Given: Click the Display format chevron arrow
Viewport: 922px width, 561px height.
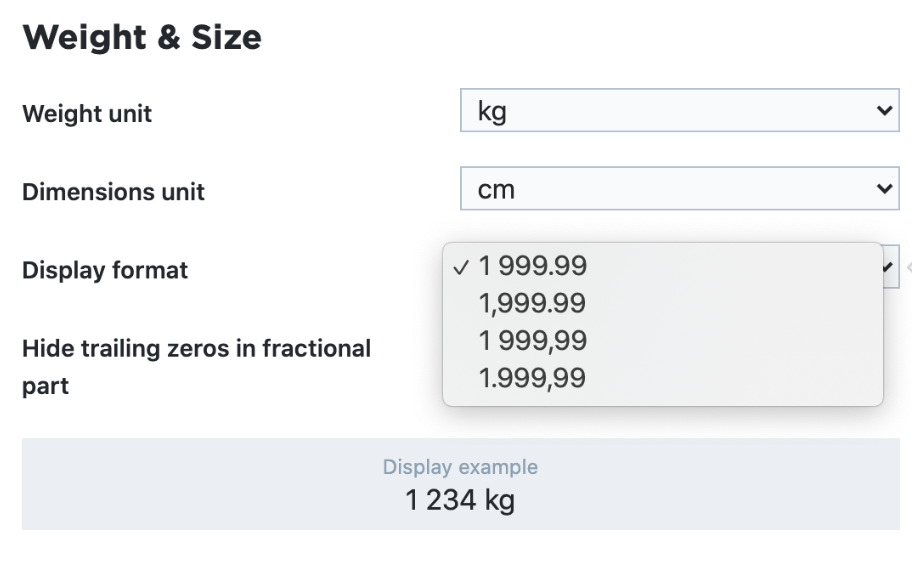Looking at the screenshot, I should (x=889, y=267).
